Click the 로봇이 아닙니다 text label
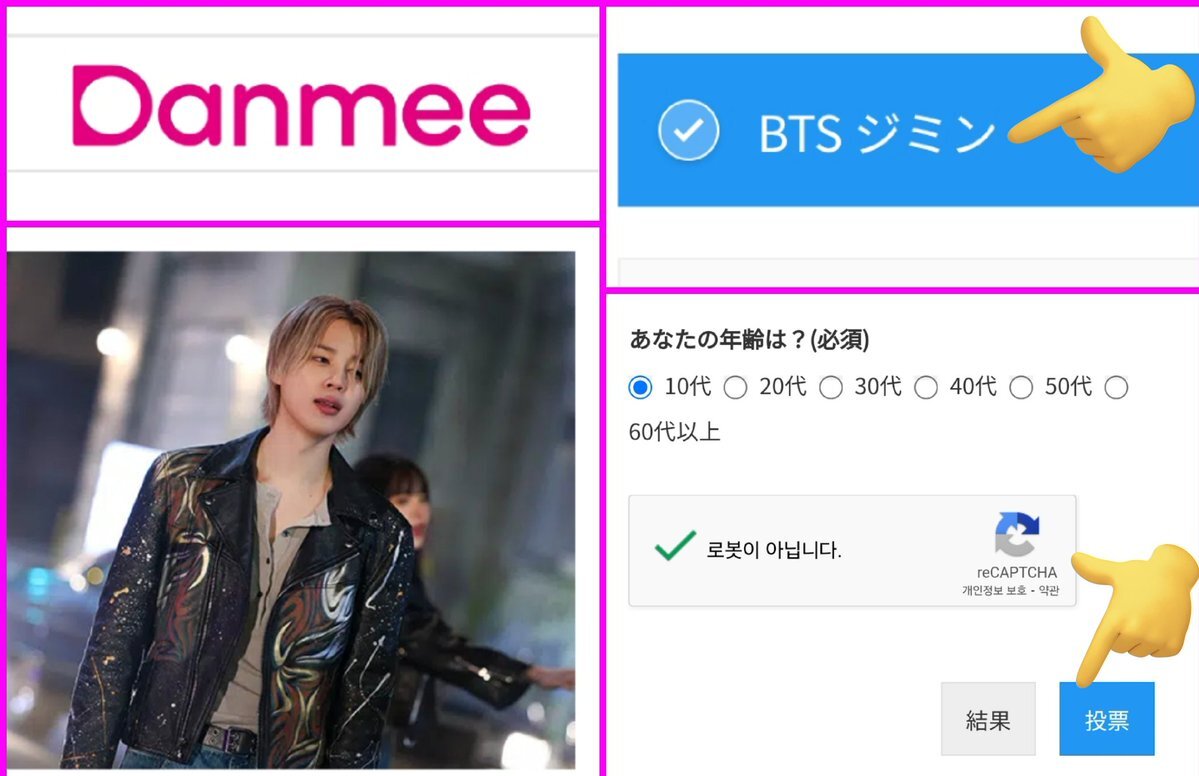The image size is (1199, 776). (x=774, y=550)
